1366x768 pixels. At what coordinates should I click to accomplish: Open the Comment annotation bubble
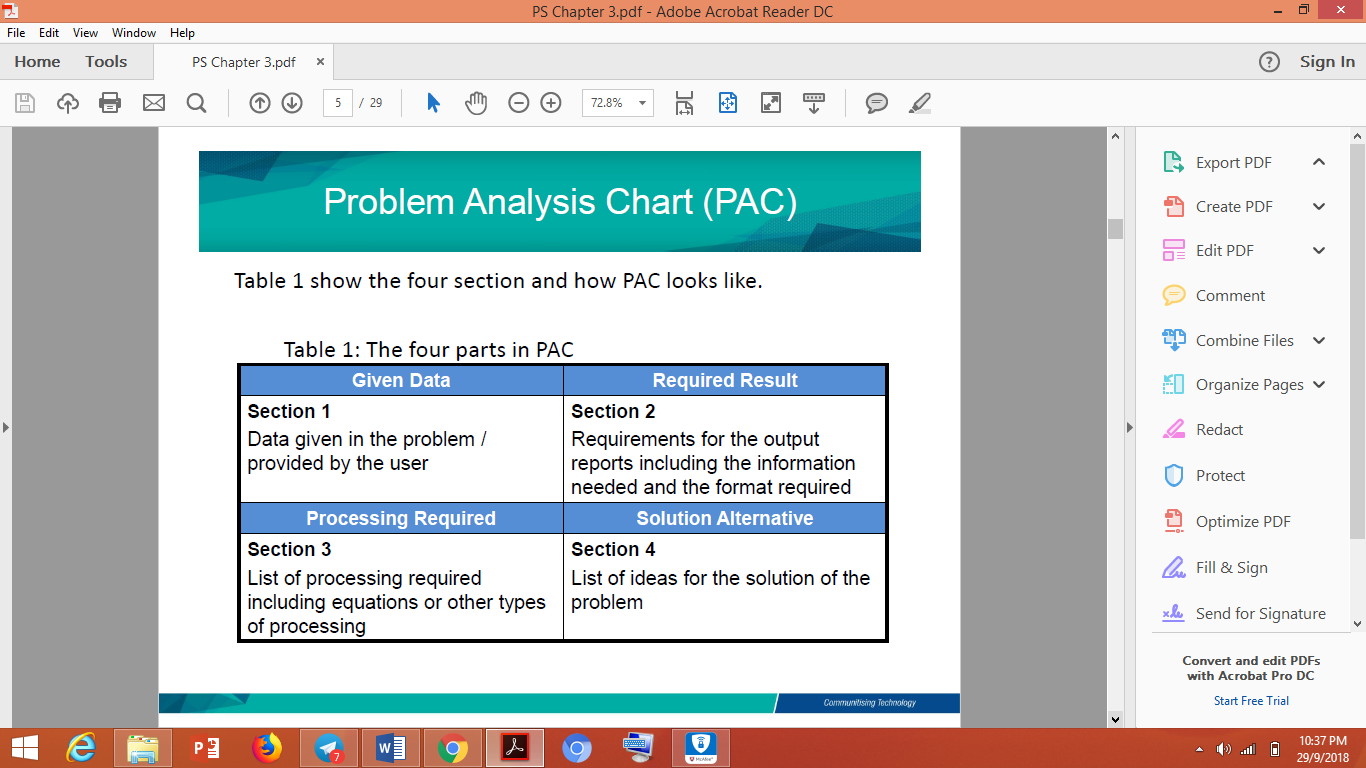pos(877,102)
